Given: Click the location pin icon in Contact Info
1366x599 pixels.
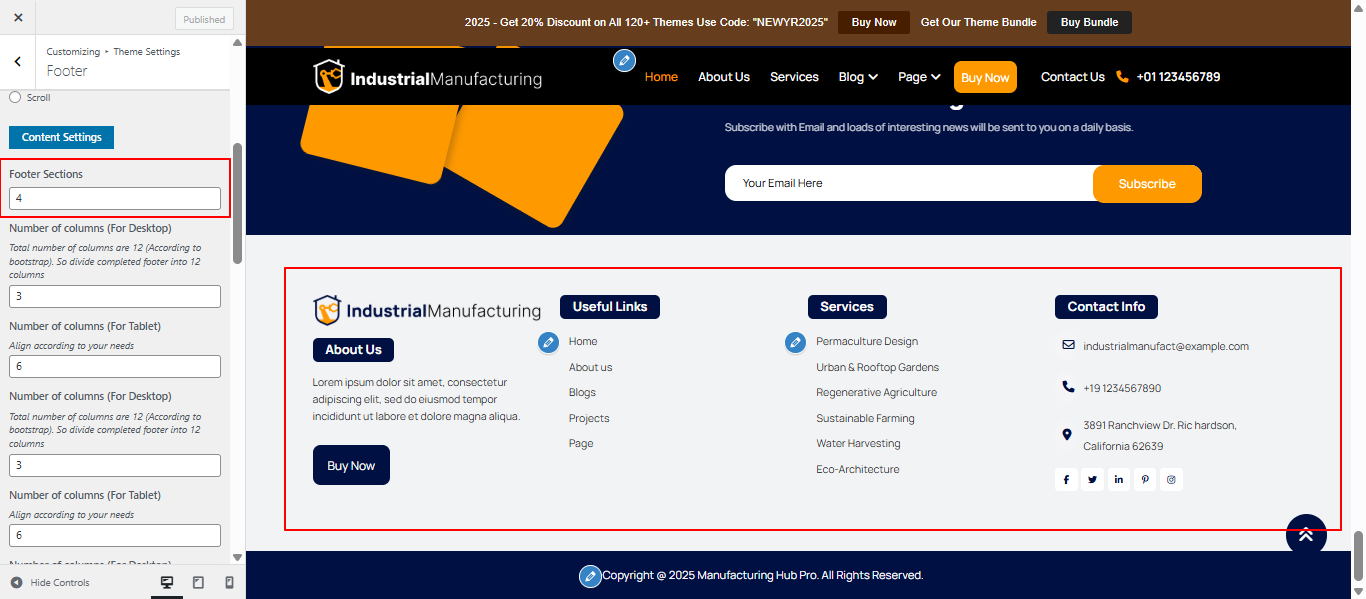Looking at the screenshot, I should (1066, 435).
